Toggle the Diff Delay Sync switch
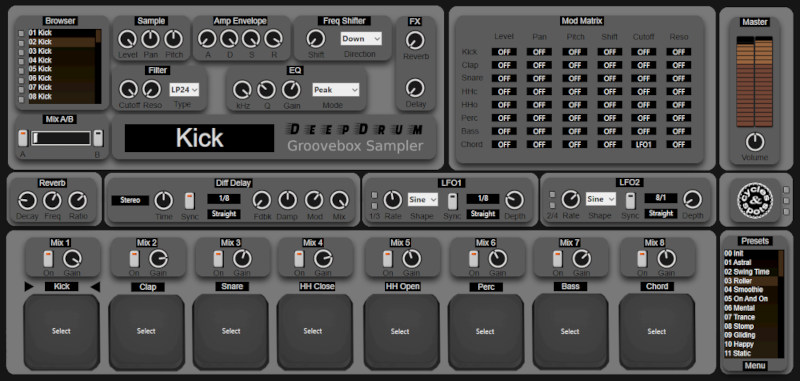 click(x=190, y=201)
